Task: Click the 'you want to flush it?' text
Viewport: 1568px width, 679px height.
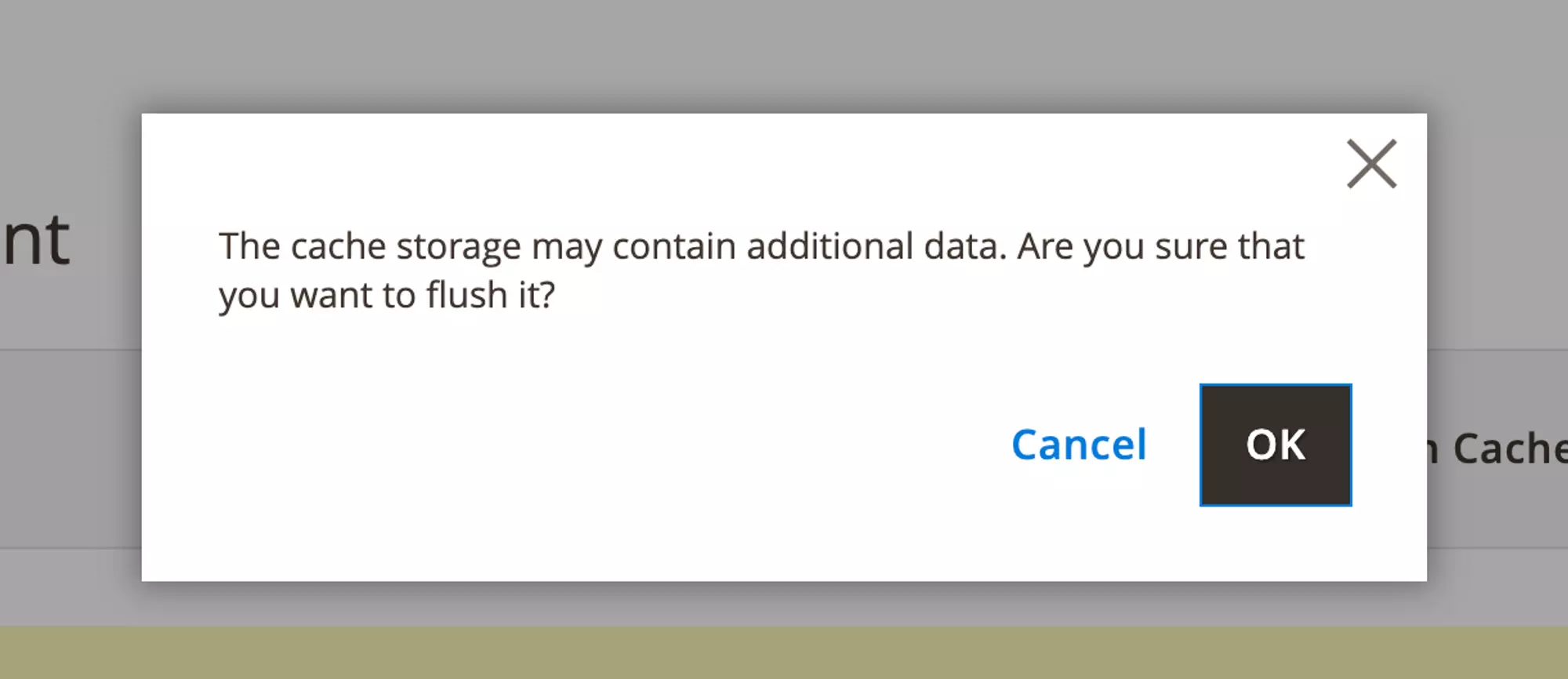Action: pos(387,296)
